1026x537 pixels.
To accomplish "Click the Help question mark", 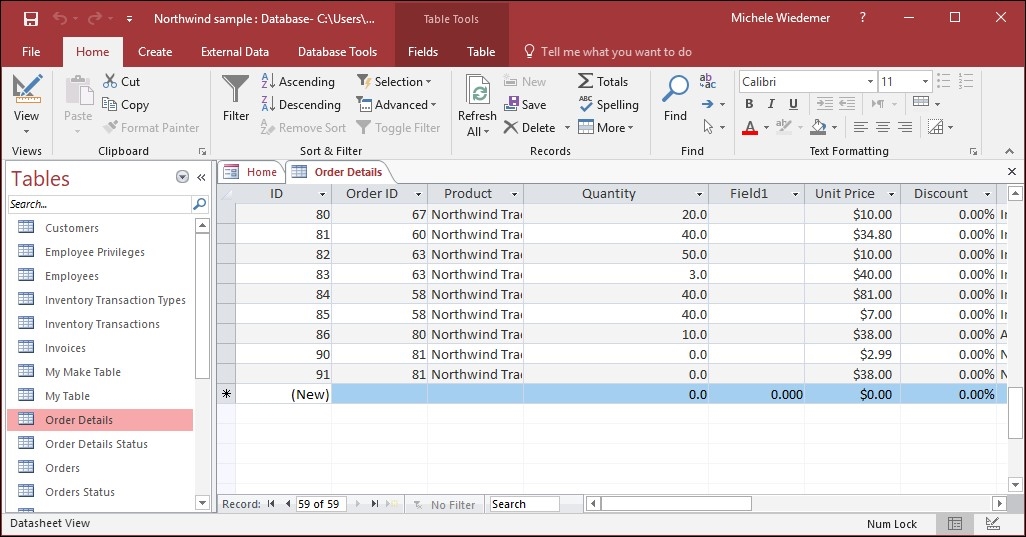I will (x=863, y=18).
